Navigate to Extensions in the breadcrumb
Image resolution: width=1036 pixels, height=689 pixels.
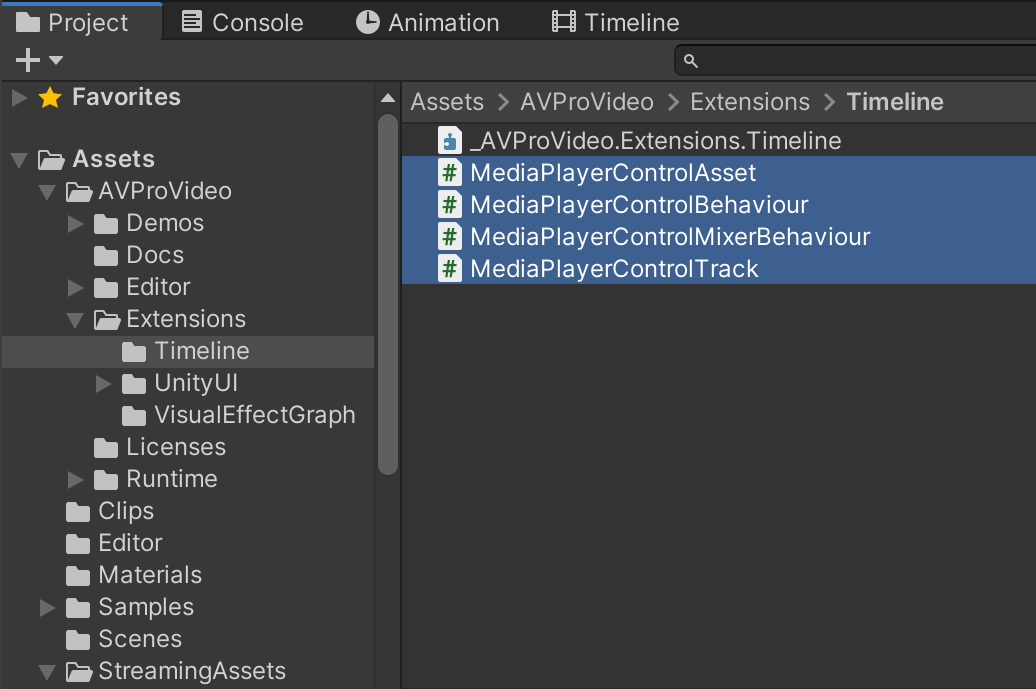pos(750,102)
